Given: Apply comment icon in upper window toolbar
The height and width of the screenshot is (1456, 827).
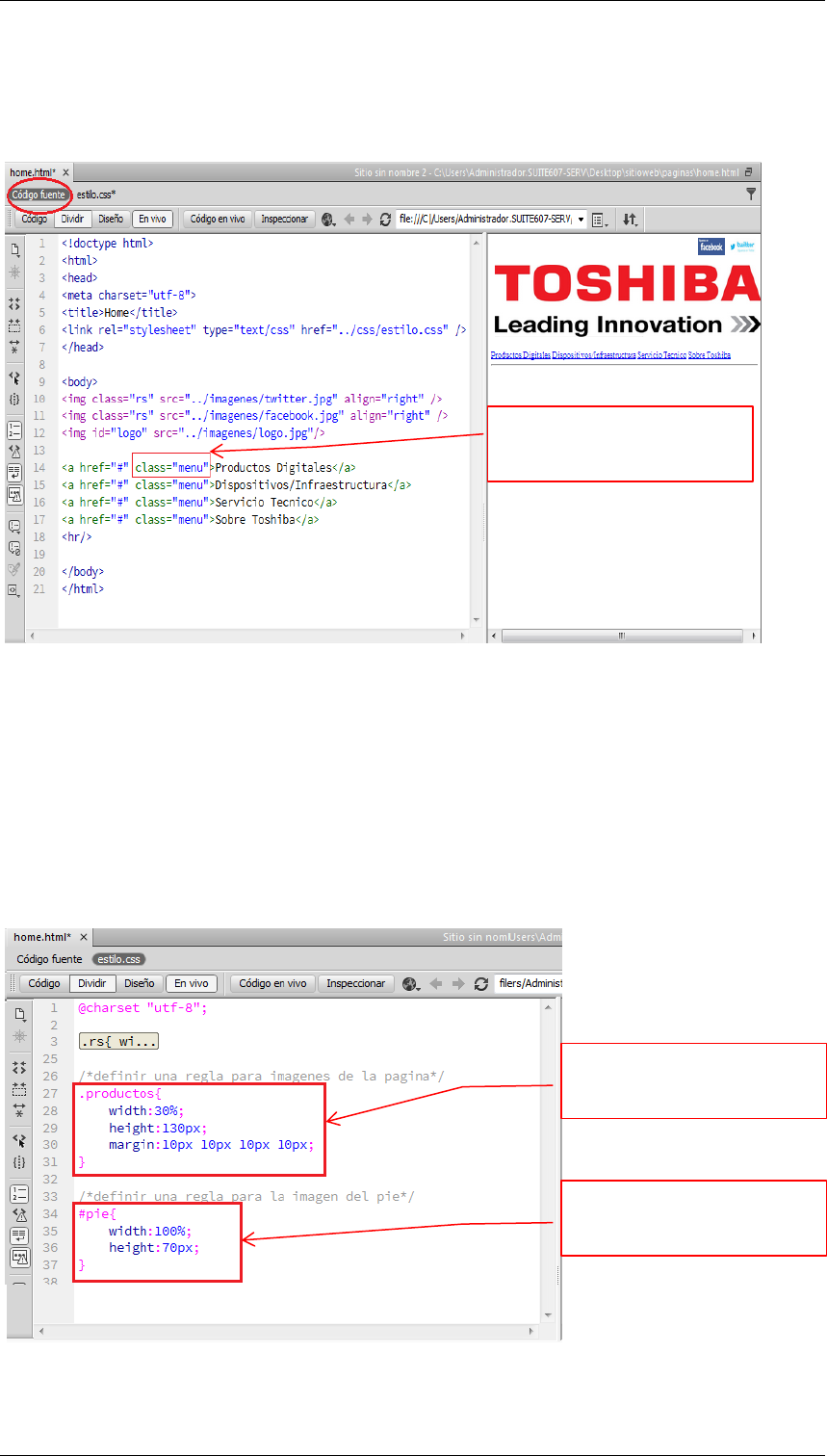Looking at the screenshot, I should 14,527.
